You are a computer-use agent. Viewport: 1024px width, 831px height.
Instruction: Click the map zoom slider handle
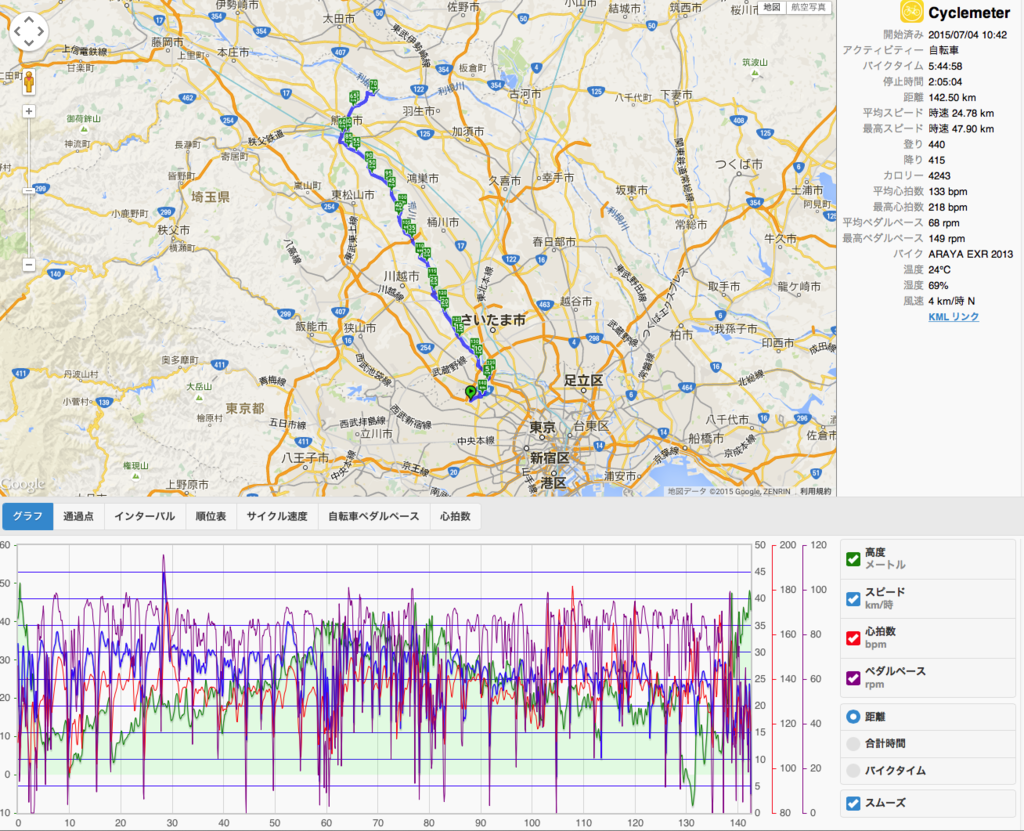point(29,191)
